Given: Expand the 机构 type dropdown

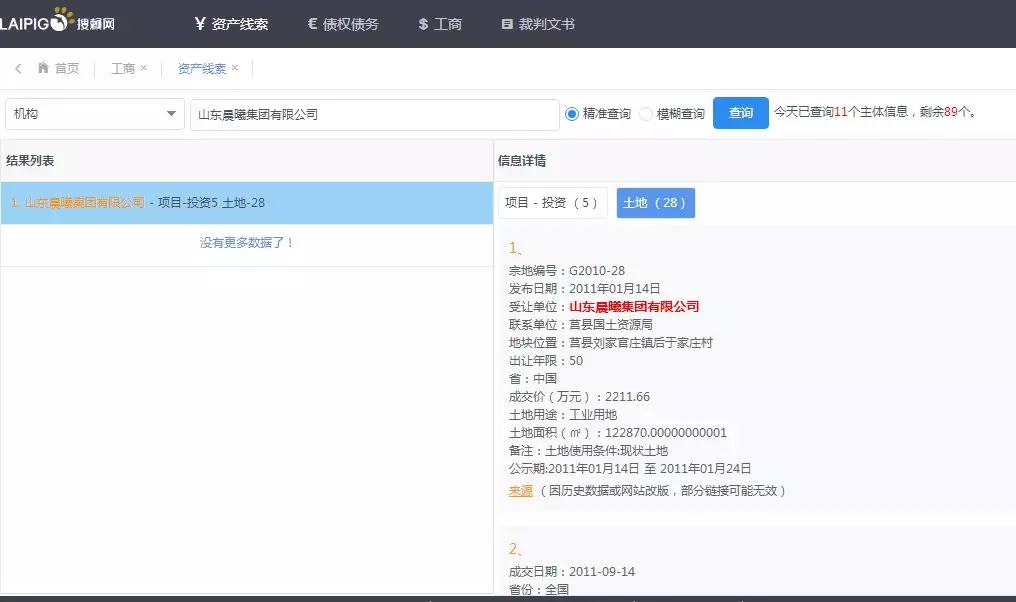Looking at the screenshot, I should pos(95,114).
